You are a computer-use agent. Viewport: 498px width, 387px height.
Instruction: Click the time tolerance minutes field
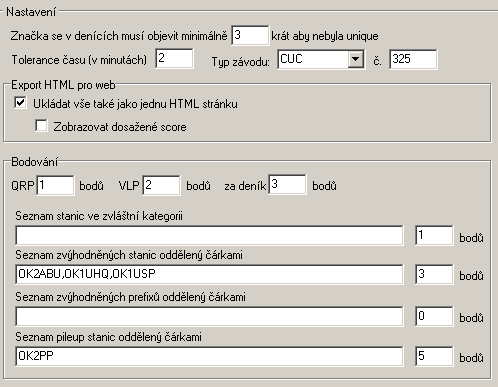click(x=174, y=59)
